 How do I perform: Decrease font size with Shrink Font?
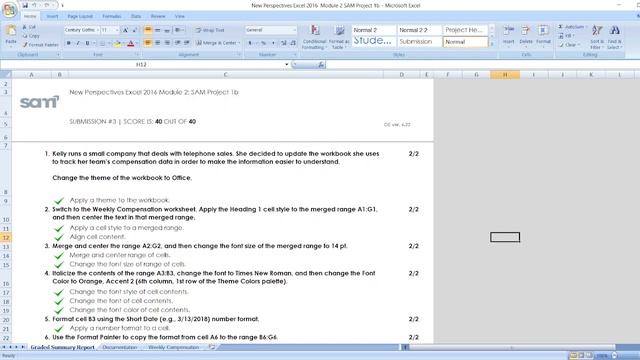135,30
